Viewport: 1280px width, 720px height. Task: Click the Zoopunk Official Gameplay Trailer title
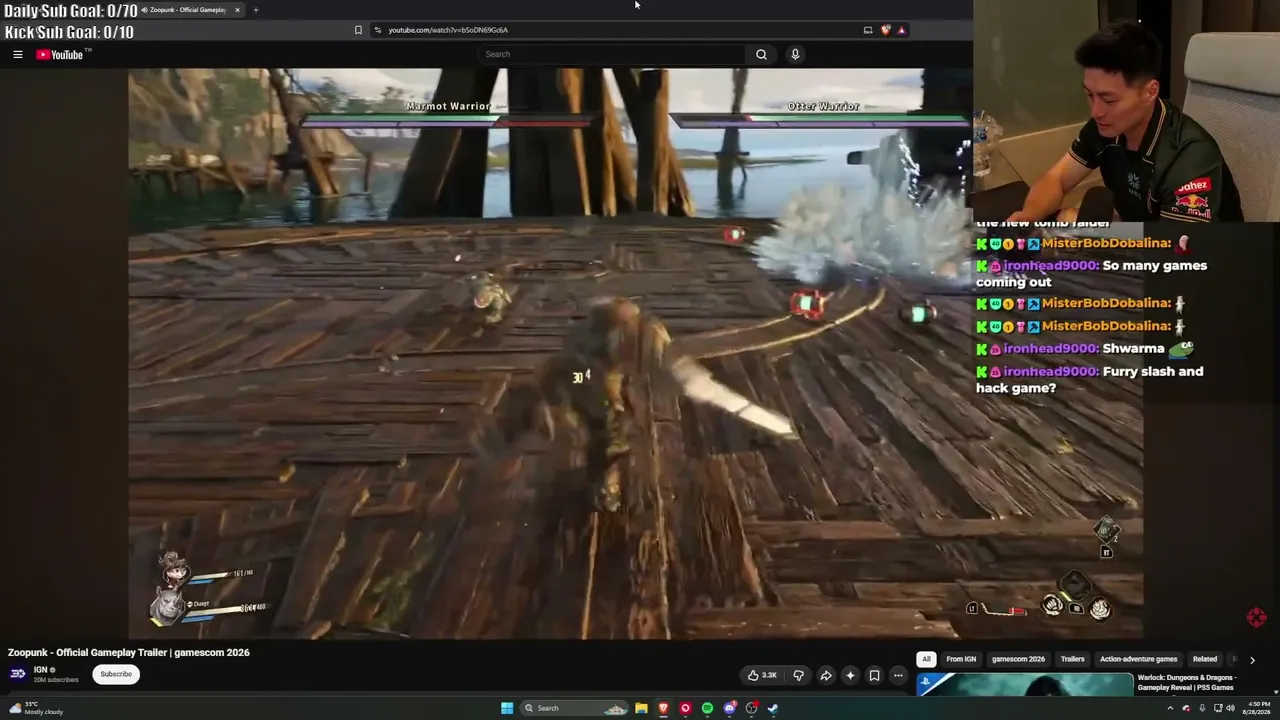tap(129, 652)
